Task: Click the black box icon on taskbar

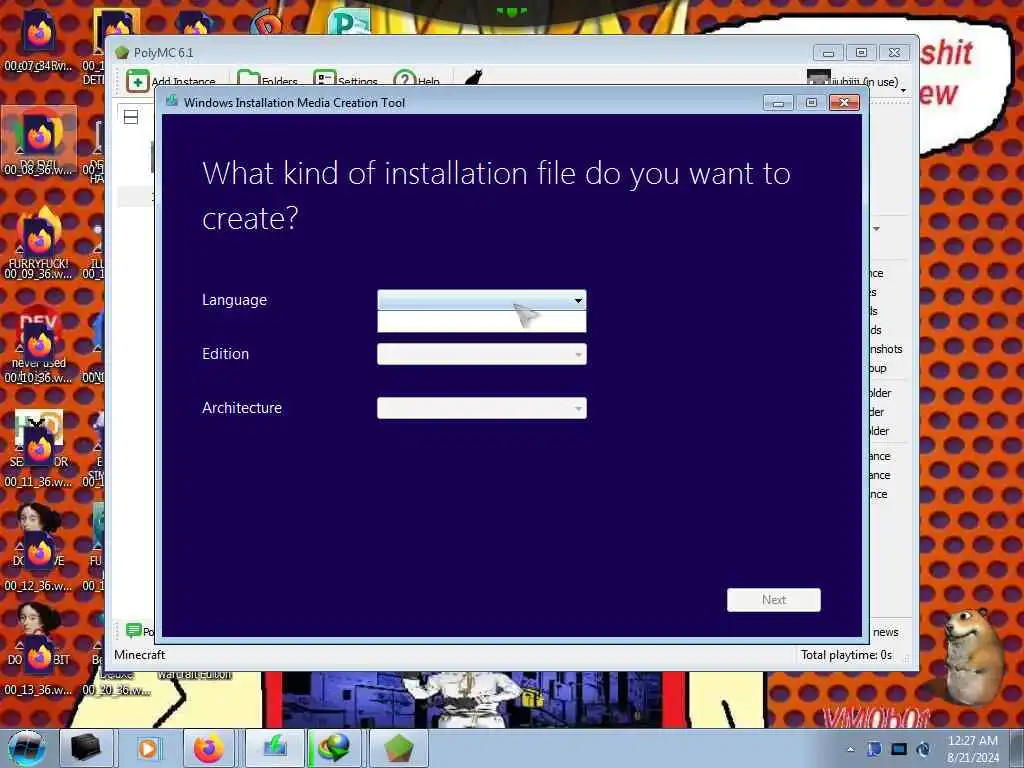Action: [86, 748]
